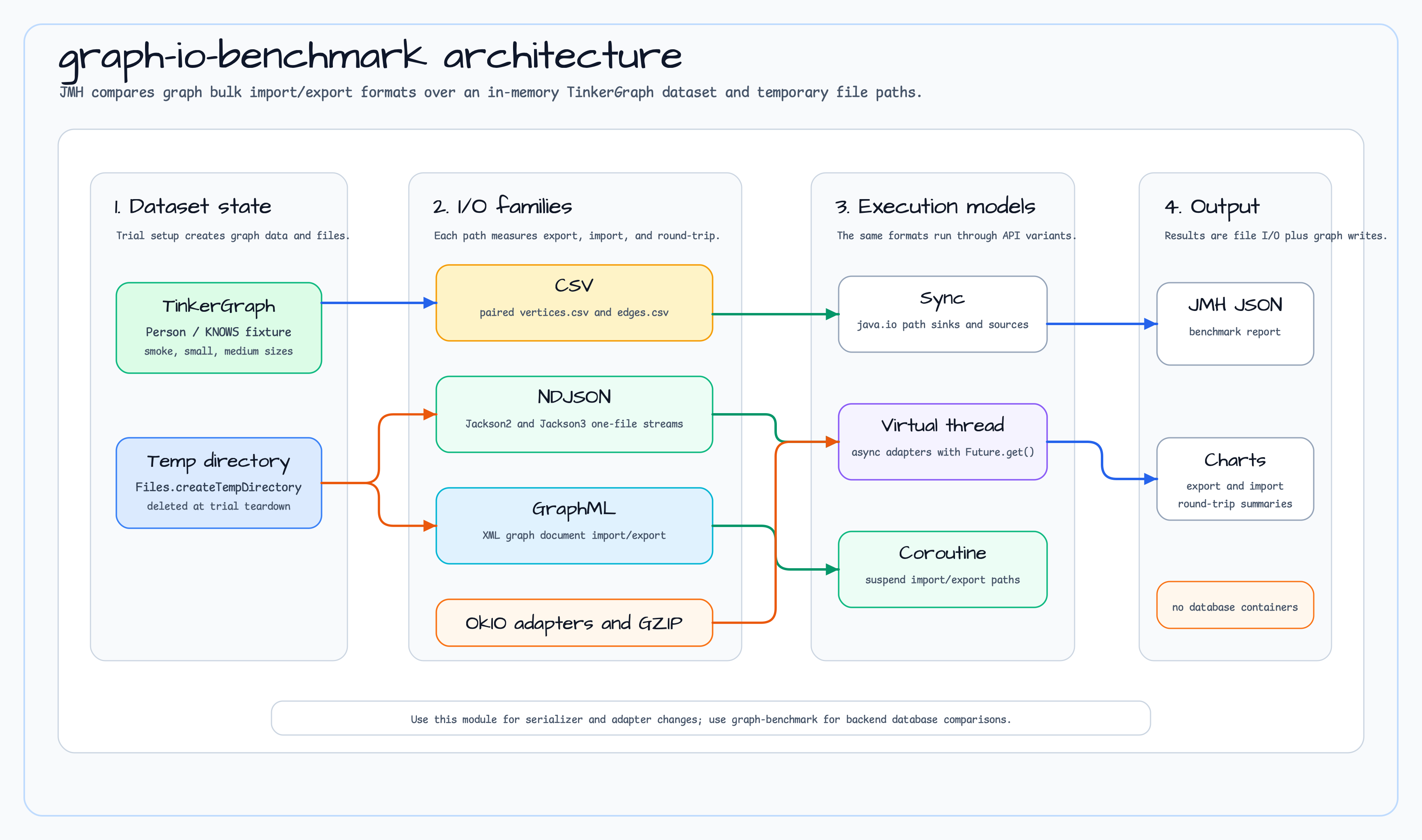1422x840 pixels.
Task: Click the '1. Dataset state' heading
Action: coord(192,206)
